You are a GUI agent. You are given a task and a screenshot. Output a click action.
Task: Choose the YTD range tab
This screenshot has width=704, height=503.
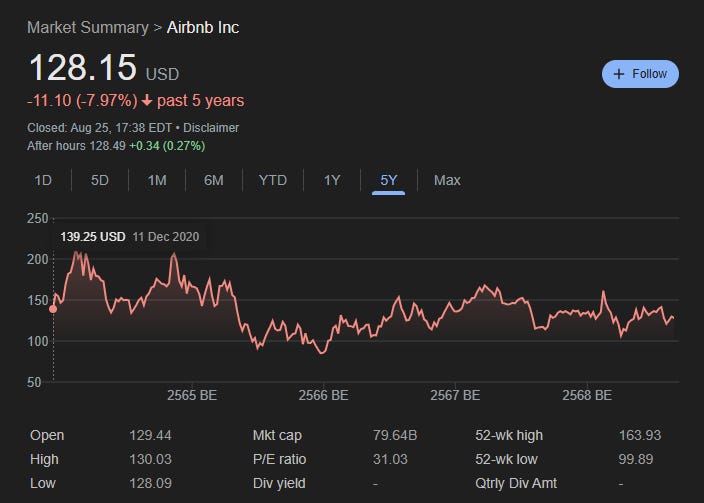pos(273,180)
